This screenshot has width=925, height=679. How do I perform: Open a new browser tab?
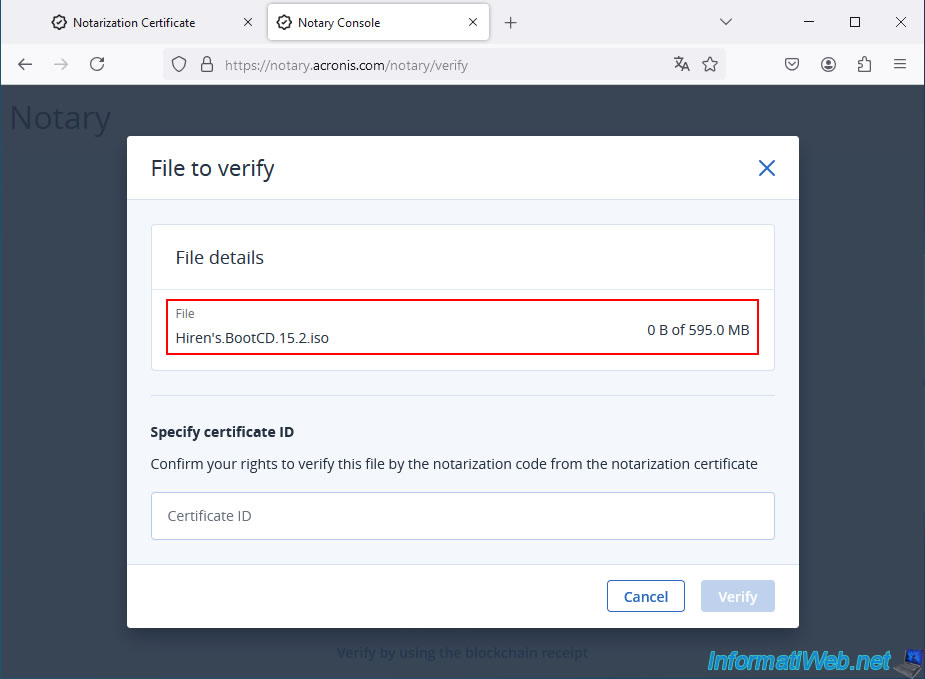coord(510,22)
